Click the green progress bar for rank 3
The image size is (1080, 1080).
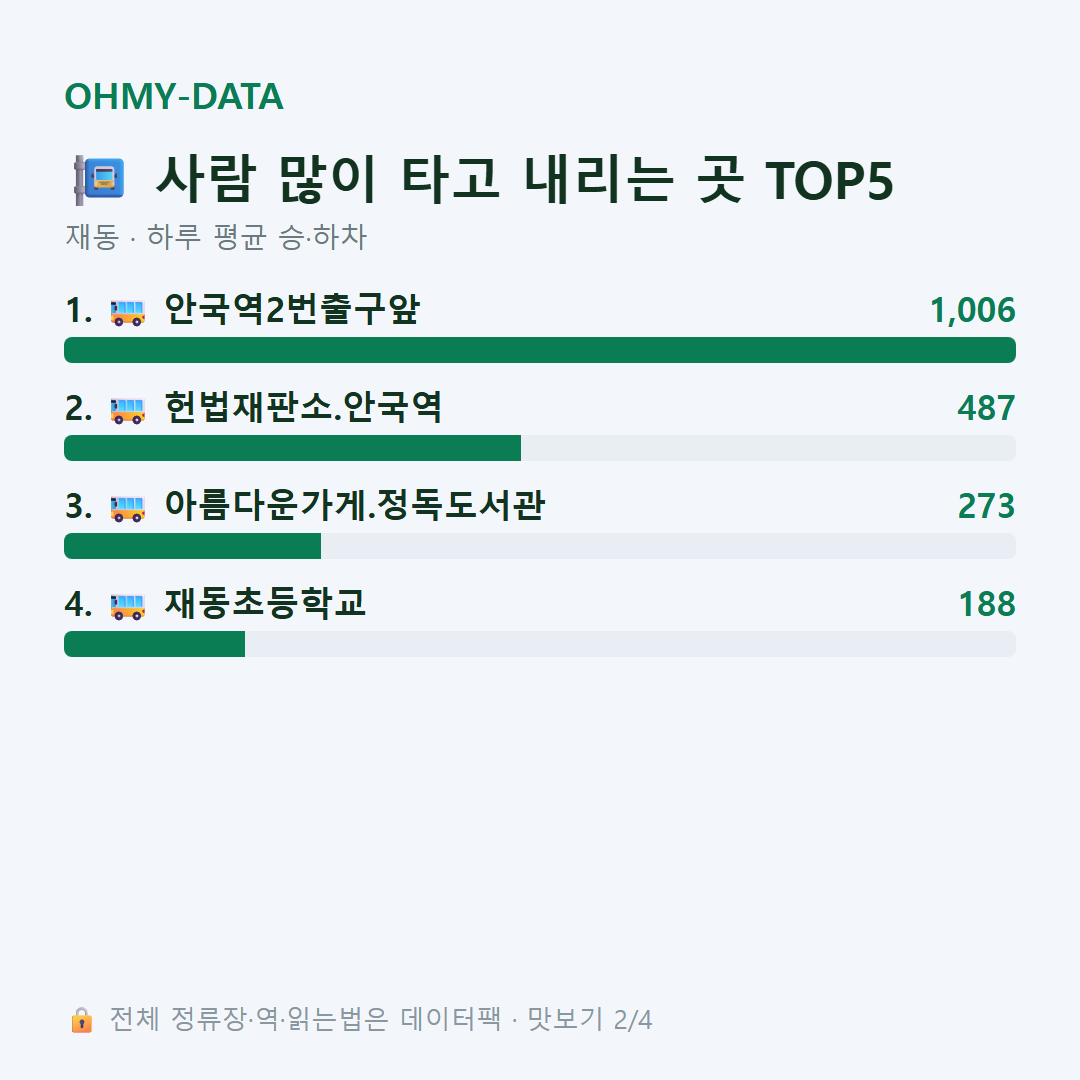[x=193, y=546]
